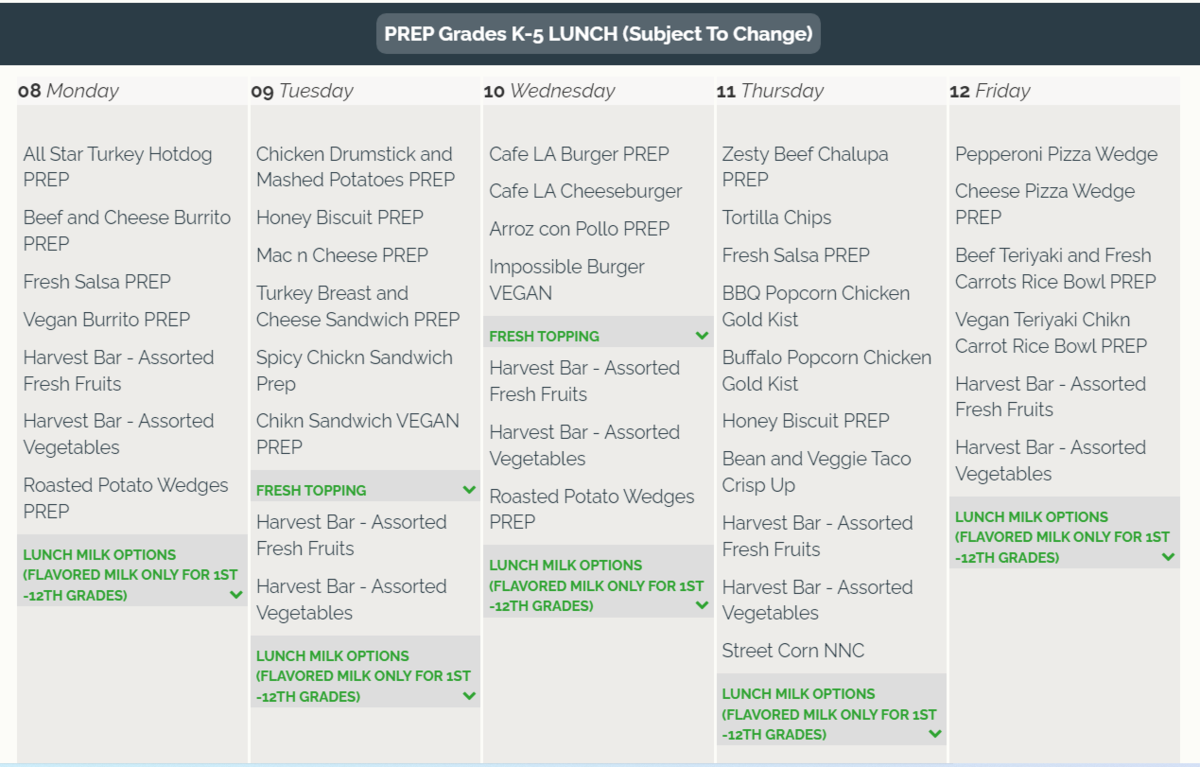Select the 08 Monday day header
The width and height of the screenshot is (1200, 767).
(x=68, y=91)
